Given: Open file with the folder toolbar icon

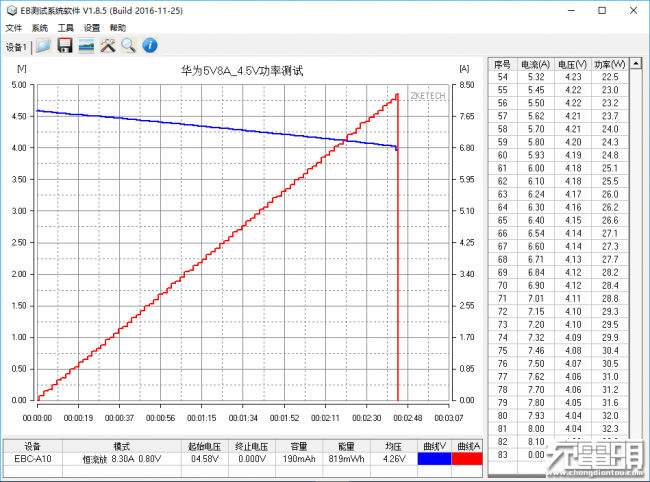Looking at the screenshot, I should point(43,46).
